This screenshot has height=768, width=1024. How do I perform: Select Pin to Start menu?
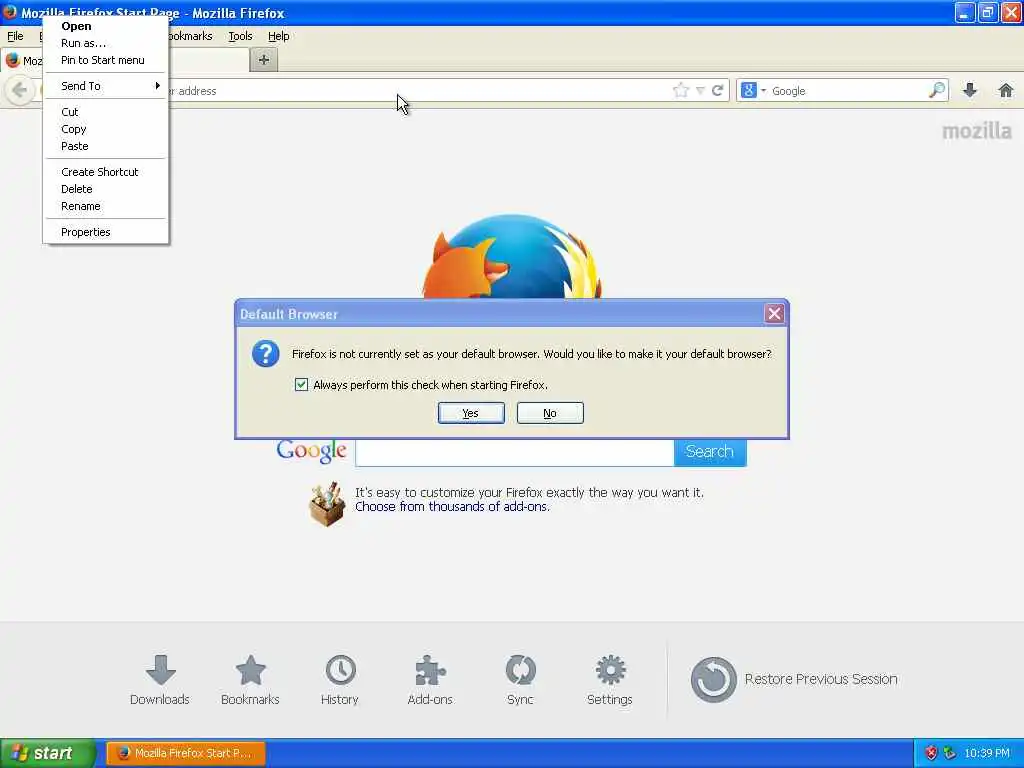coord(106,60)
